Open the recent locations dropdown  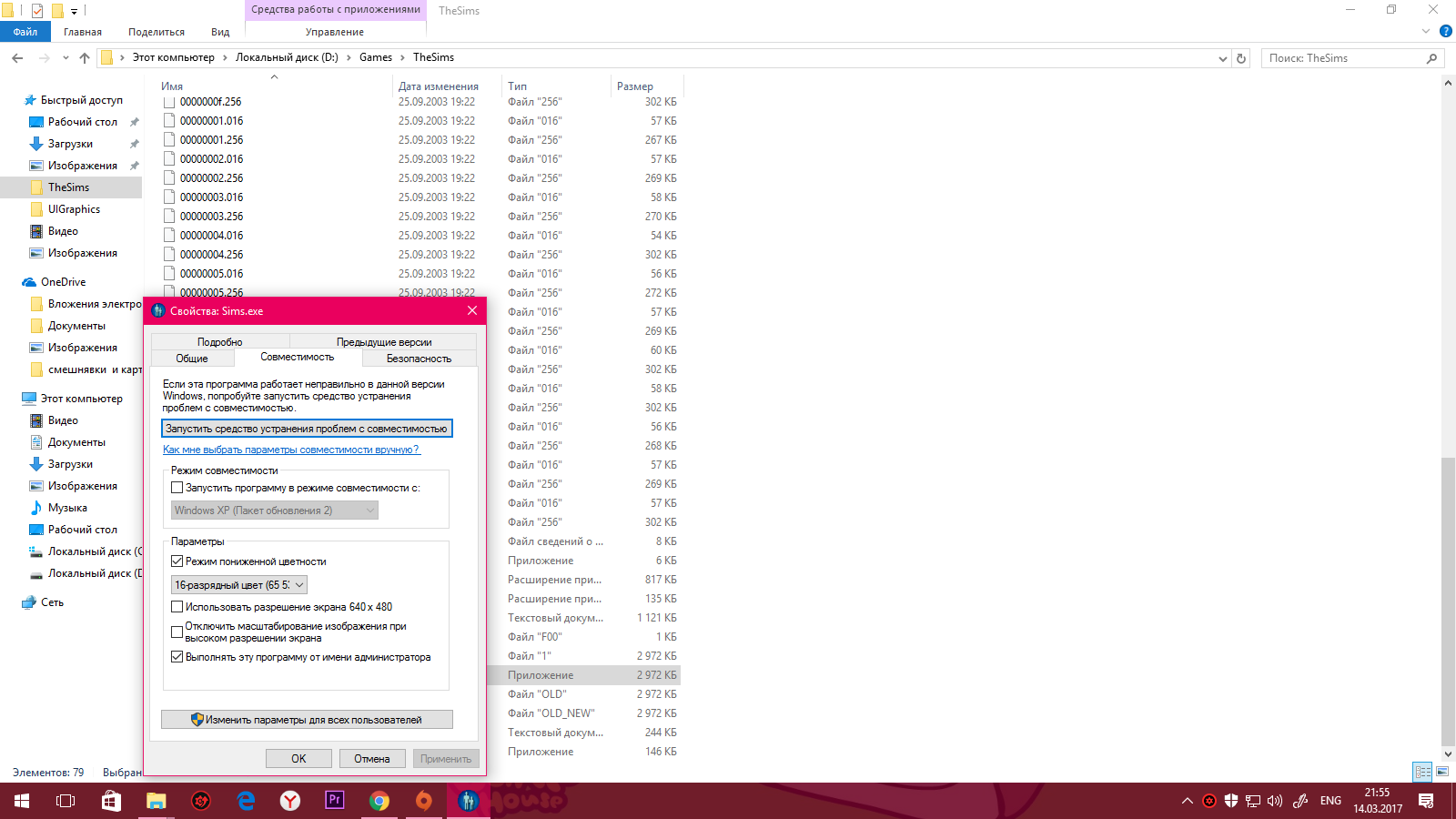pyautogui.click(x=66, y=57)
